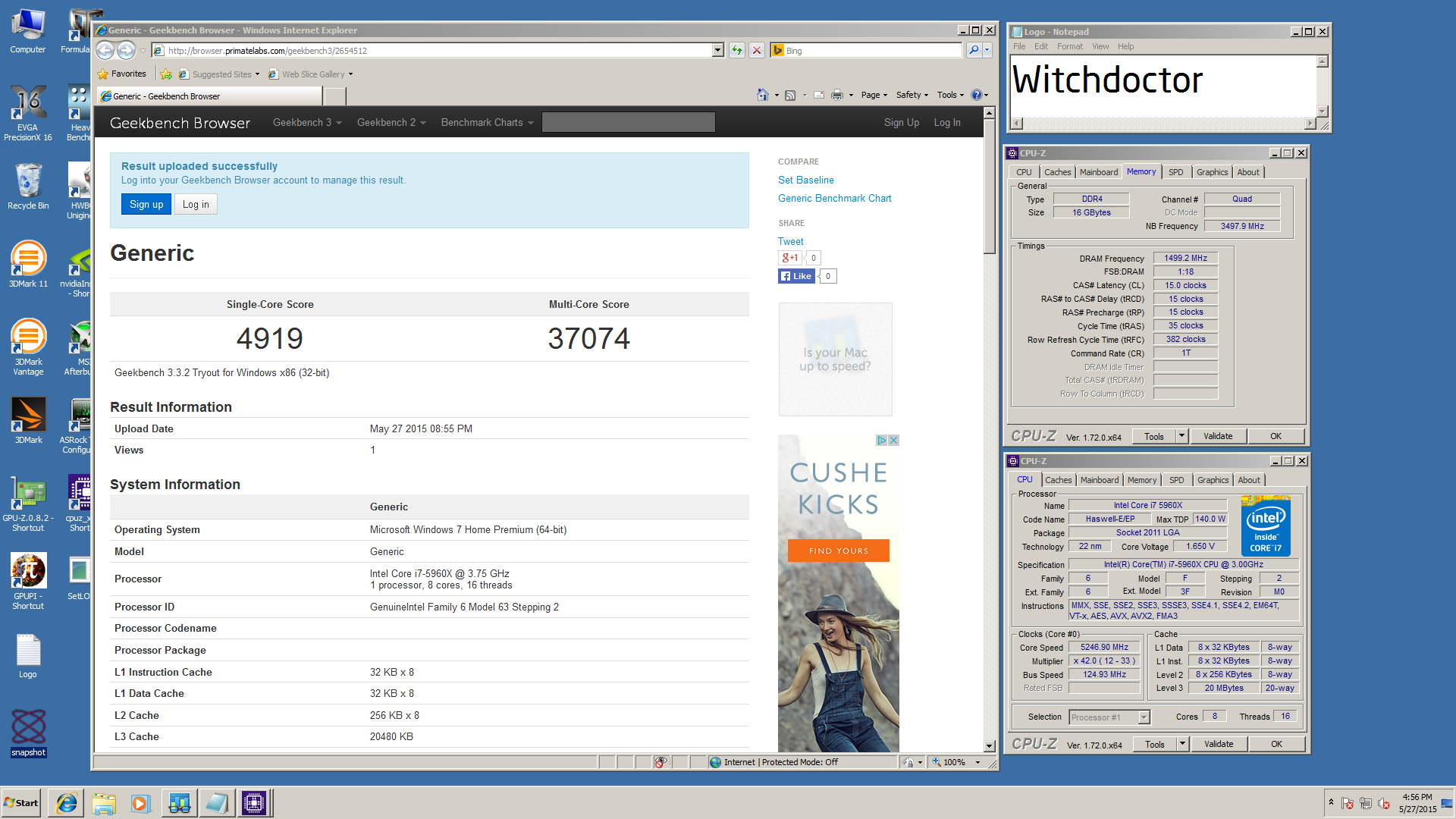This screenshot has width=1456, height=819.
Task: Click the Facebook Like button
Action: click(796, 276)
